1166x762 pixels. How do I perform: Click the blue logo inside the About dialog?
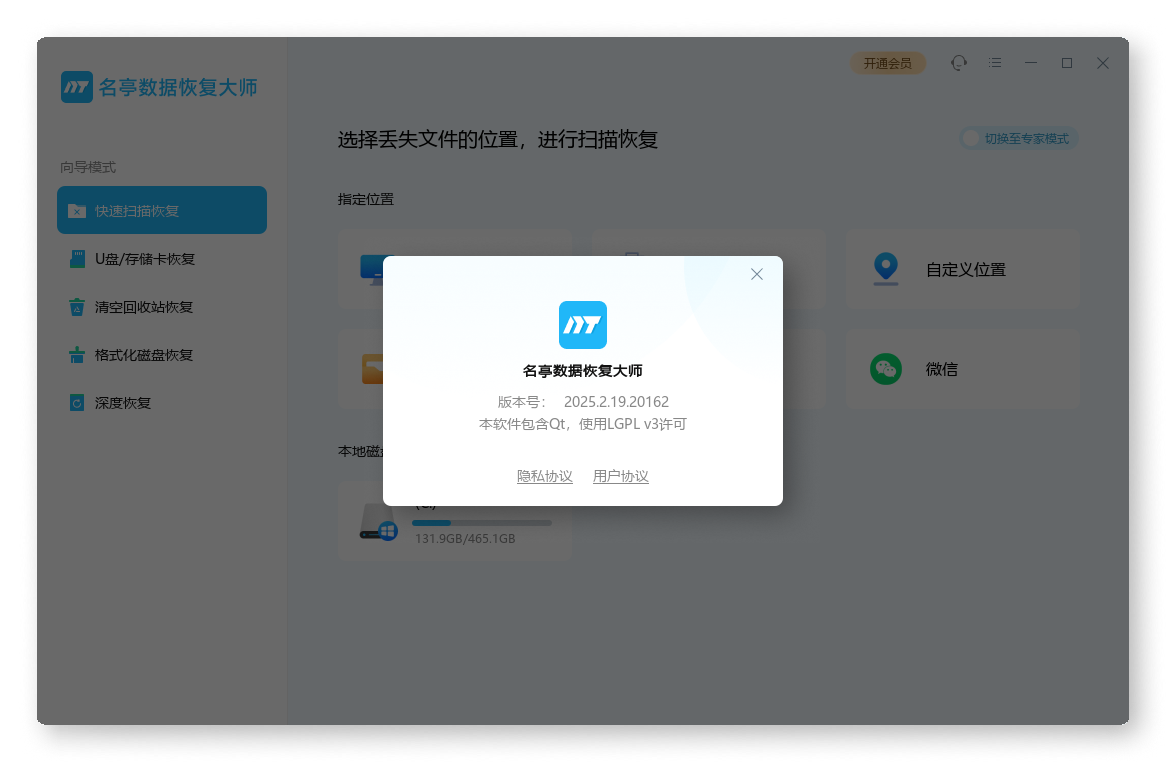(582, 324)
